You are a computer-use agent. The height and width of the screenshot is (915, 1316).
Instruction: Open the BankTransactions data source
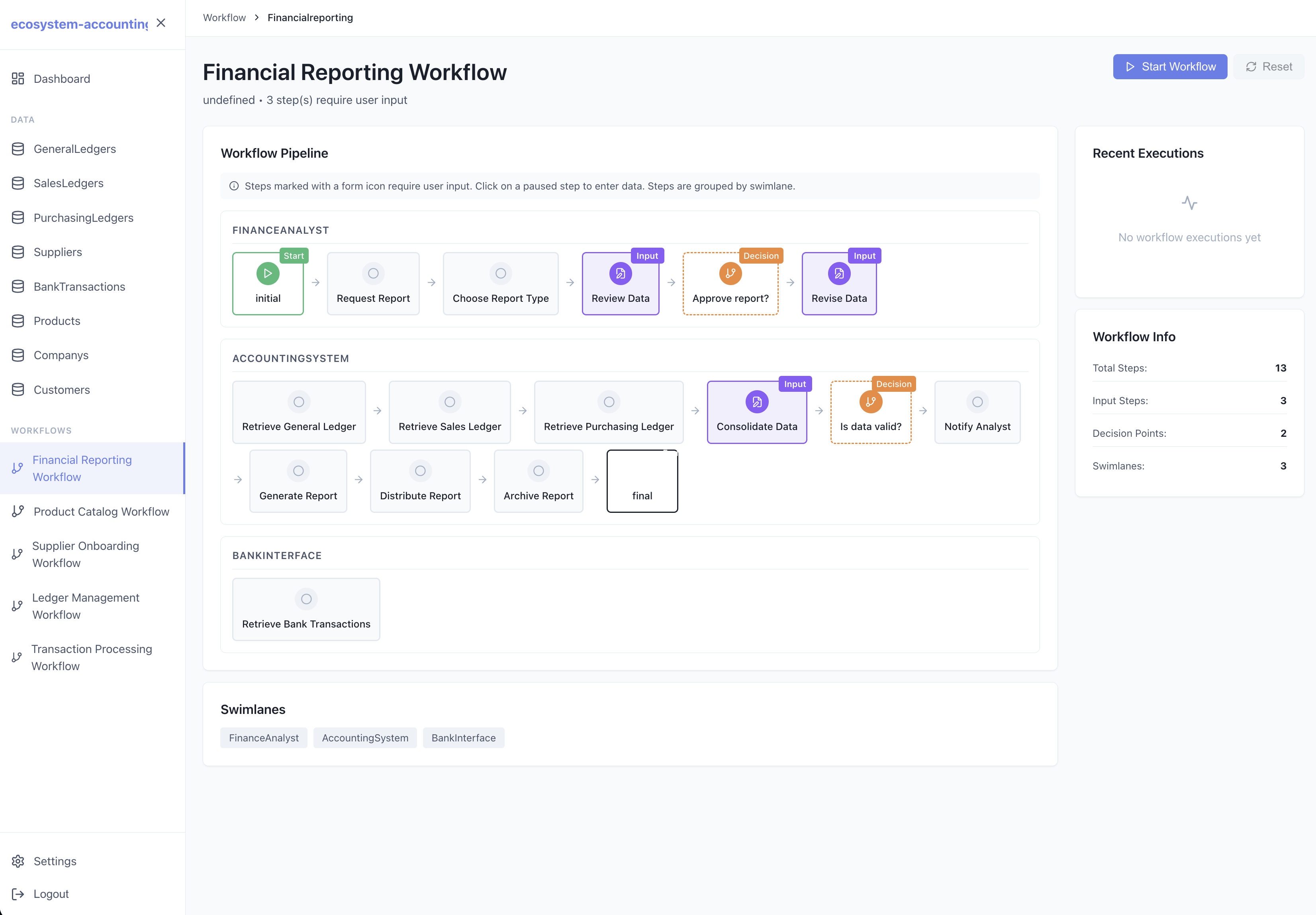(18, 286)
